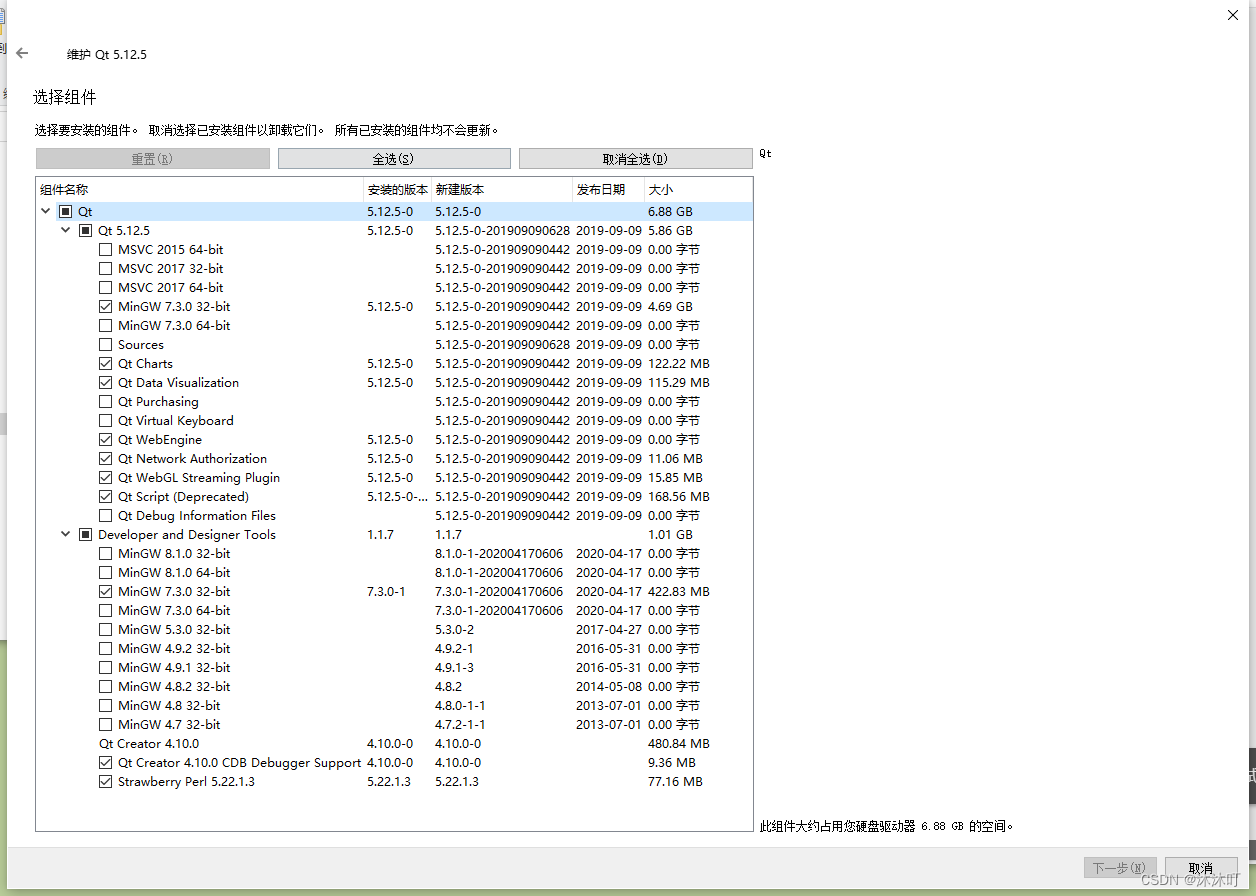Viewport: 1256px width, 896px height.
Task: Click the 4.69 GB size value
Action: coord(670,307)
